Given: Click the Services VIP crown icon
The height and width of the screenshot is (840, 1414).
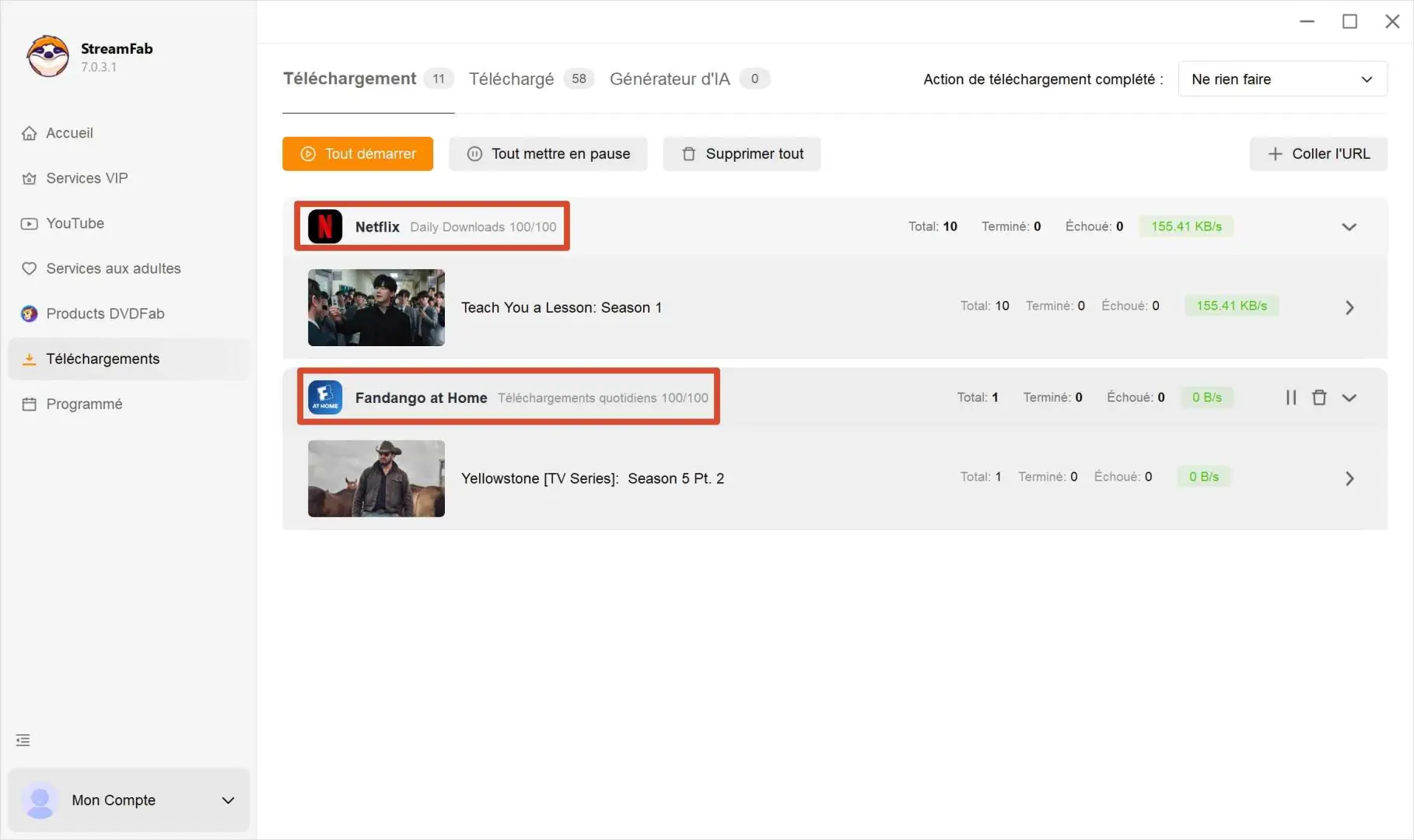Looking at the screenshot, I should 30,178.
